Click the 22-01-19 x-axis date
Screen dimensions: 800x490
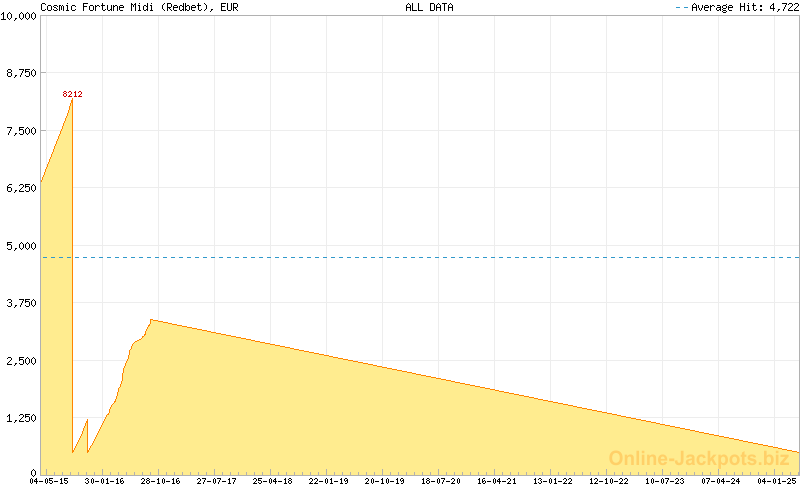[329, 481]
